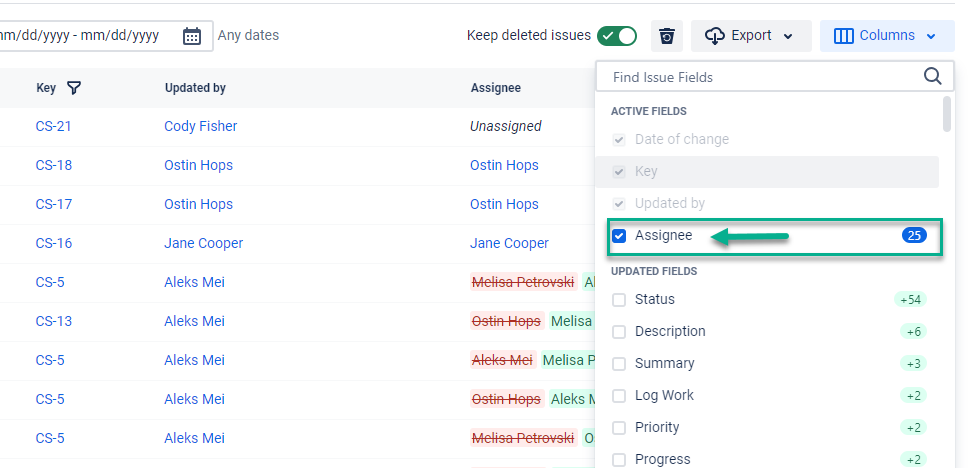Click the 25 badge beside Assignee
The height and width of the screenshot is (468, 968).
[x=914, y=235]
